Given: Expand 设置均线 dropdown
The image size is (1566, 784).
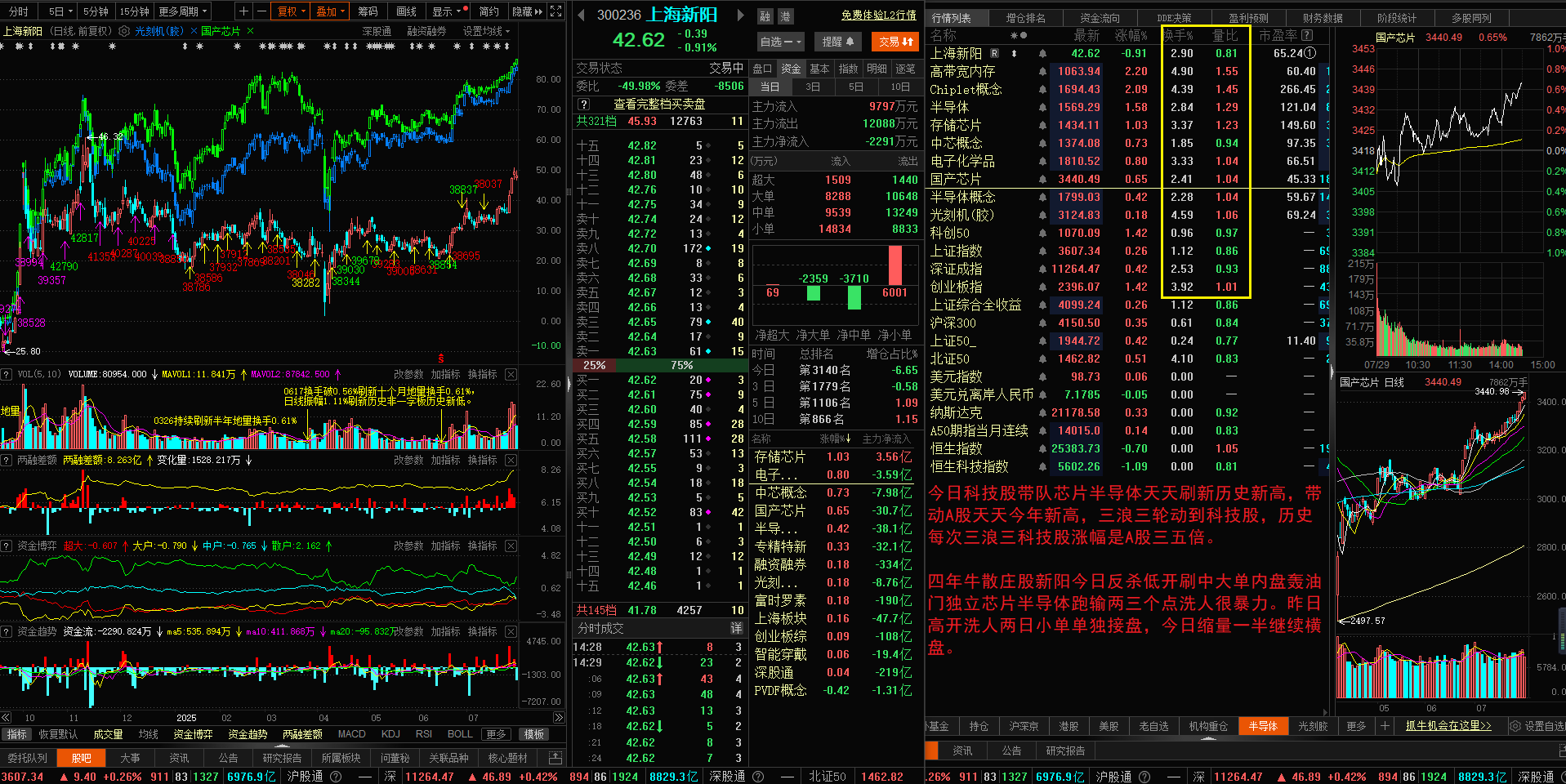Looking at the screenshot, I should coord(487,31).
